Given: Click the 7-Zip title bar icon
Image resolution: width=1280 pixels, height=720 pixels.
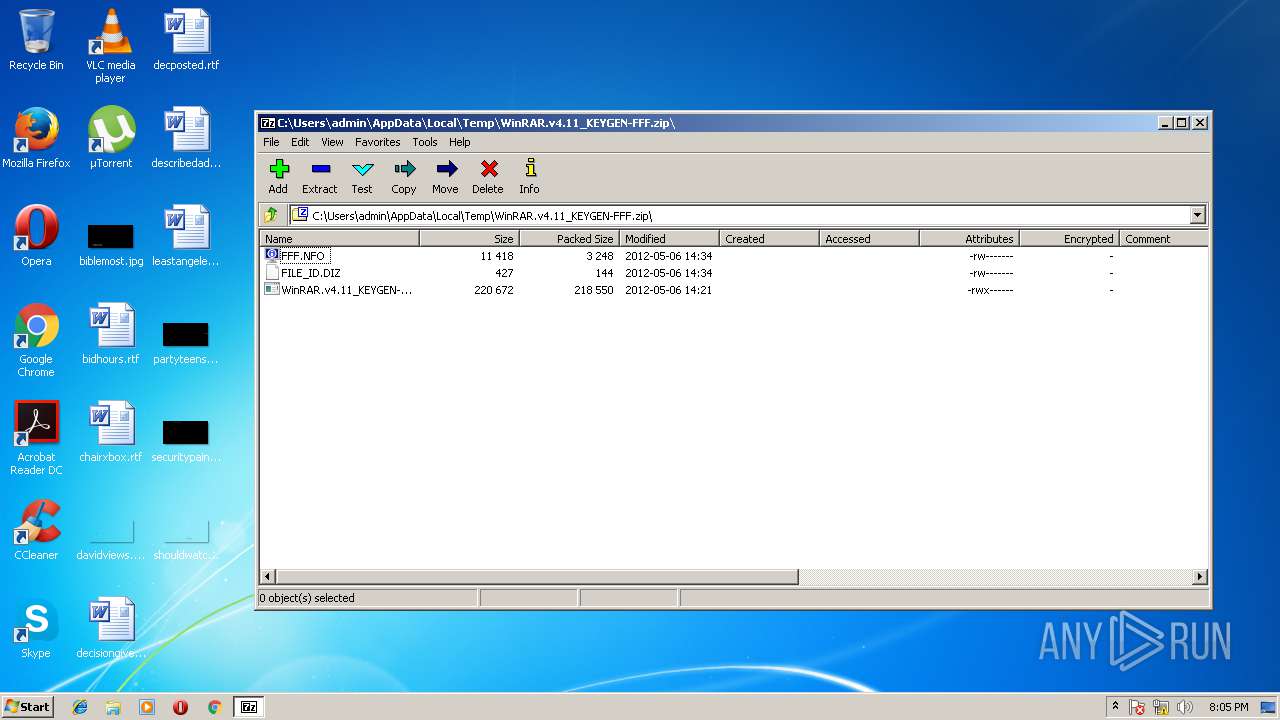Looking at the screenshot, I should click(268, 123).
